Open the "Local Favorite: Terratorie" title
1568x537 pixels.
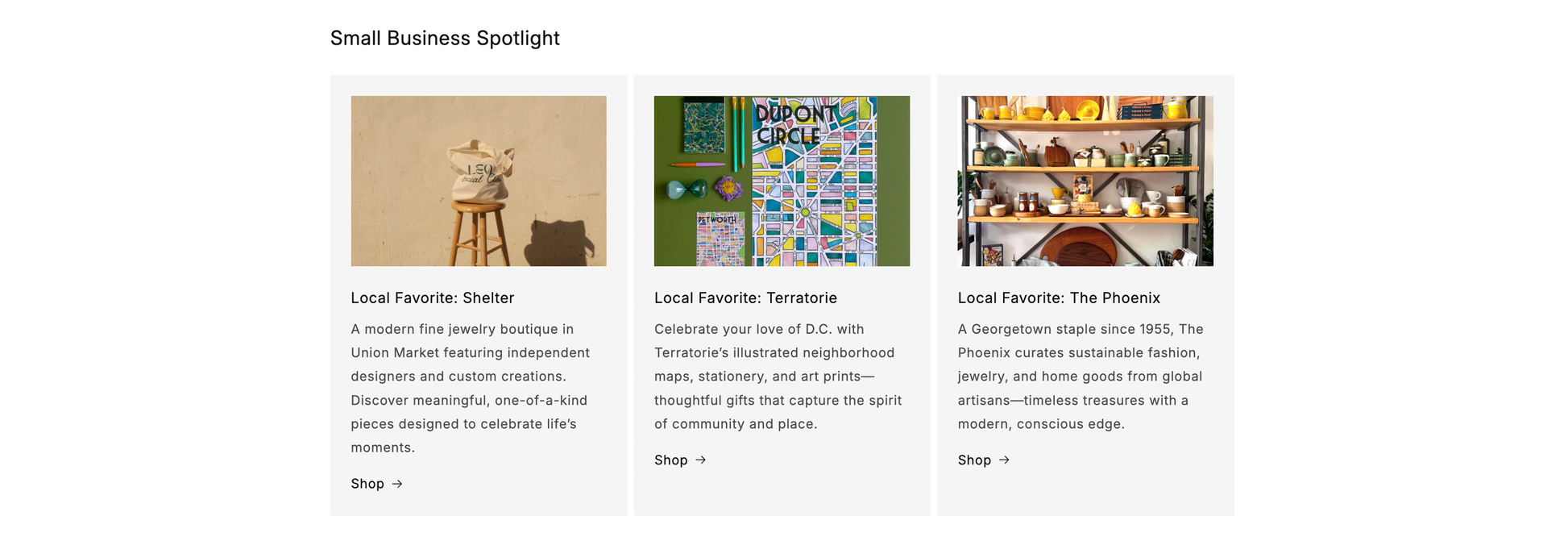(745, 298)
